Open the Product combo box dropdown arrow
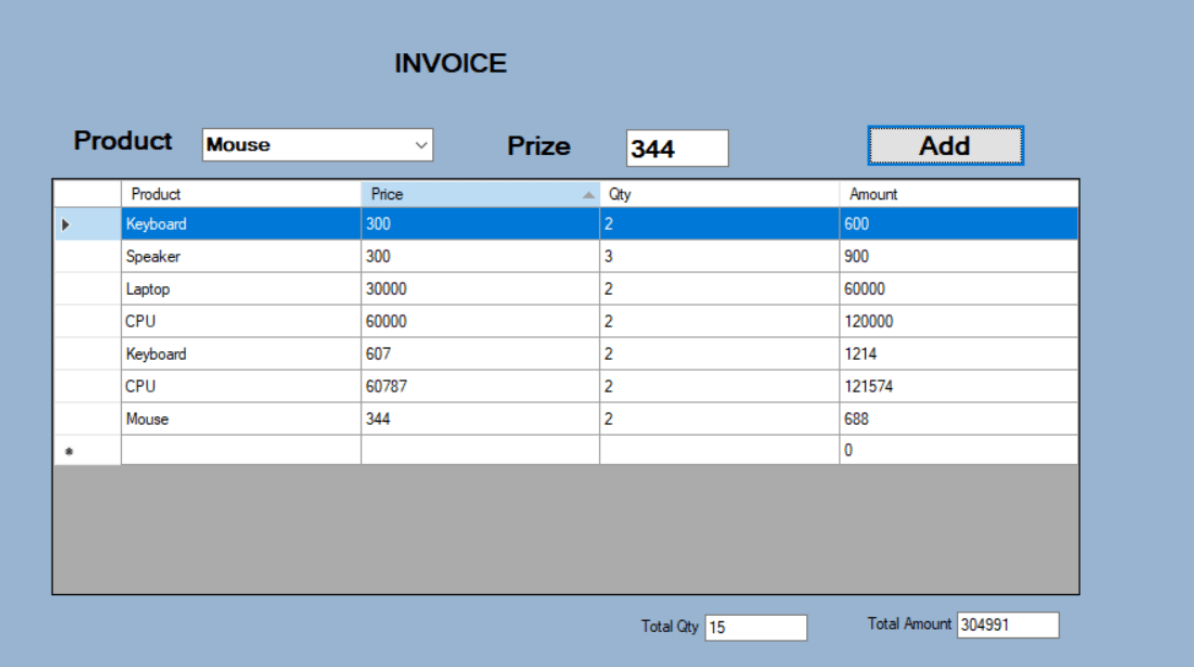 coord(421,145)
